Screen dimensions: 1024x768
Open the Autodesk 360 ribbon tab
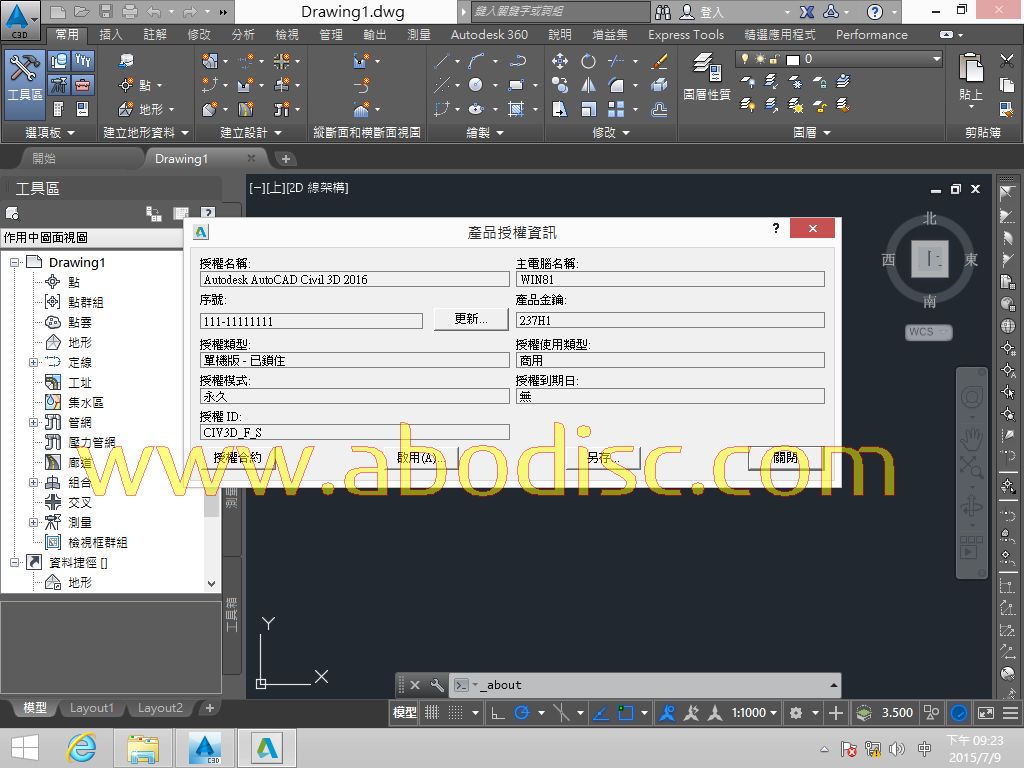(x=489, y=35)
